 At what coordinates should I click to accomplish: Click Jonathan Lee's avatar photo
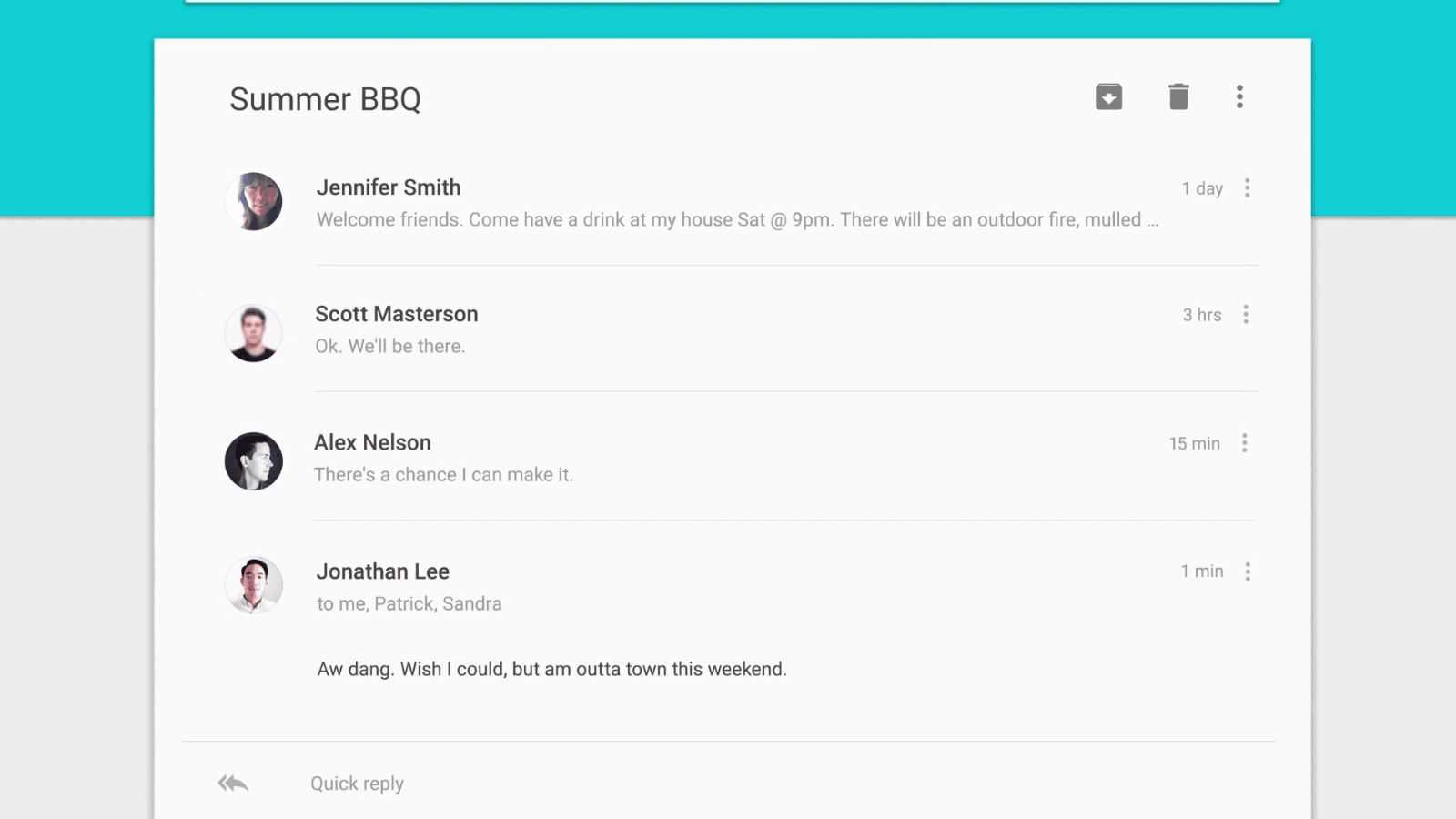[x=254, y=585]
